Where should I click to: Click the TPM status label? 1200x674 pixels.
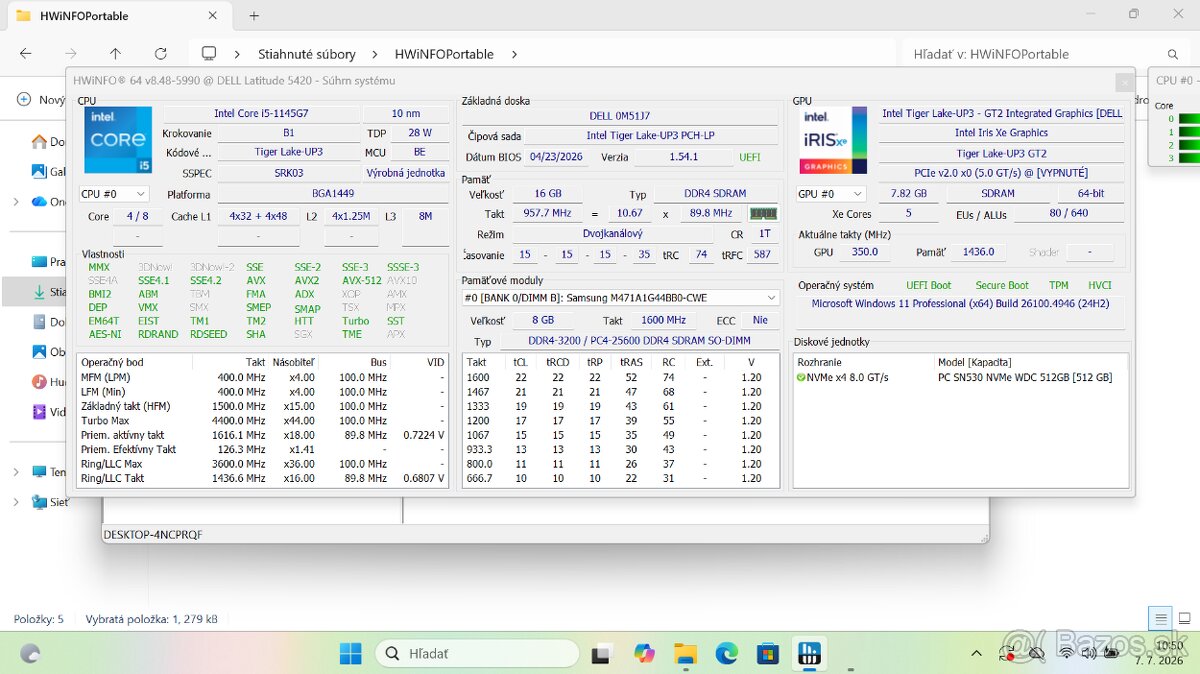[1058, 285]
